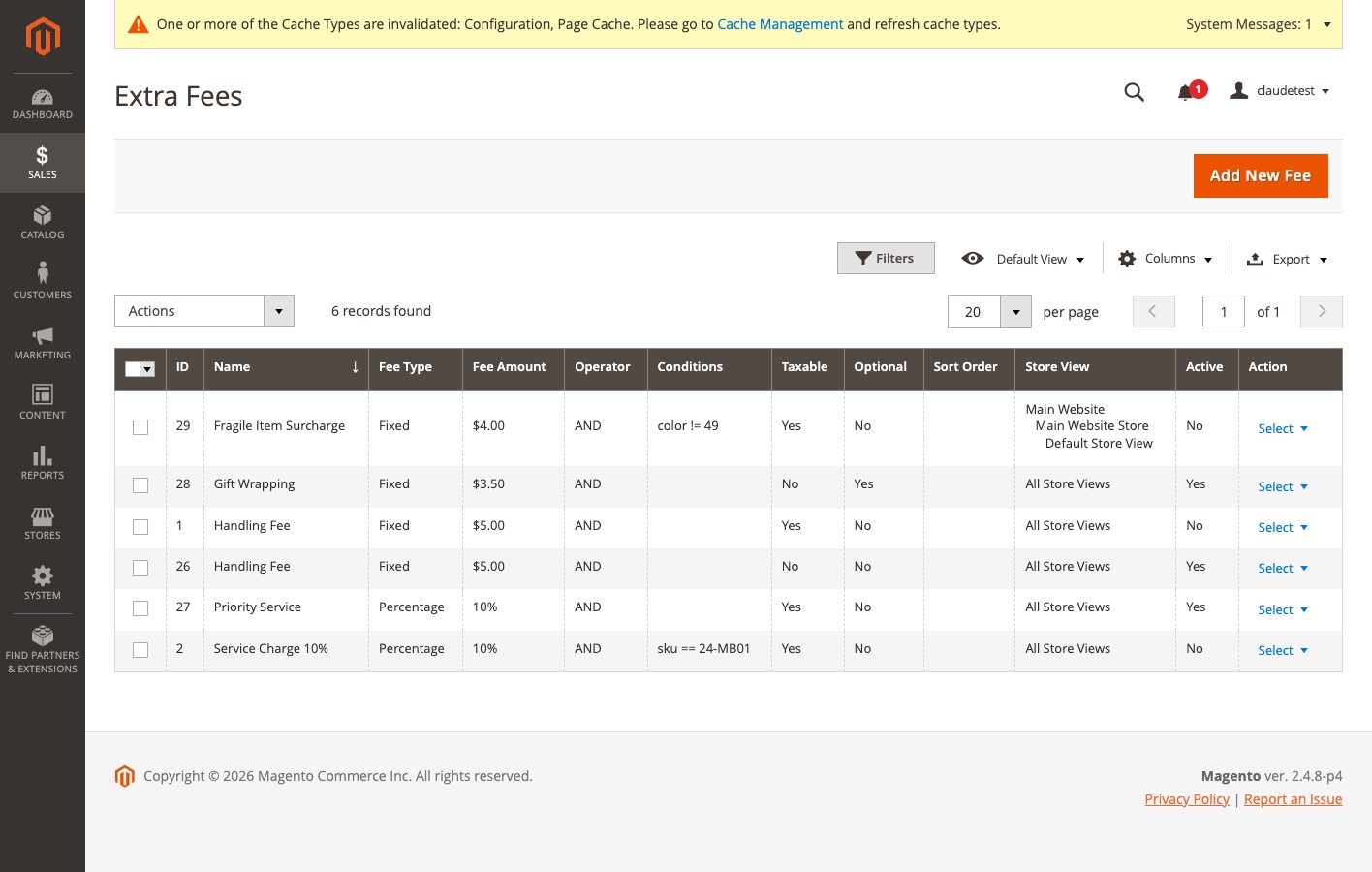Screen dimensions: 1372x872
Task: Open the Customers menu
Action: pos(43,283)
